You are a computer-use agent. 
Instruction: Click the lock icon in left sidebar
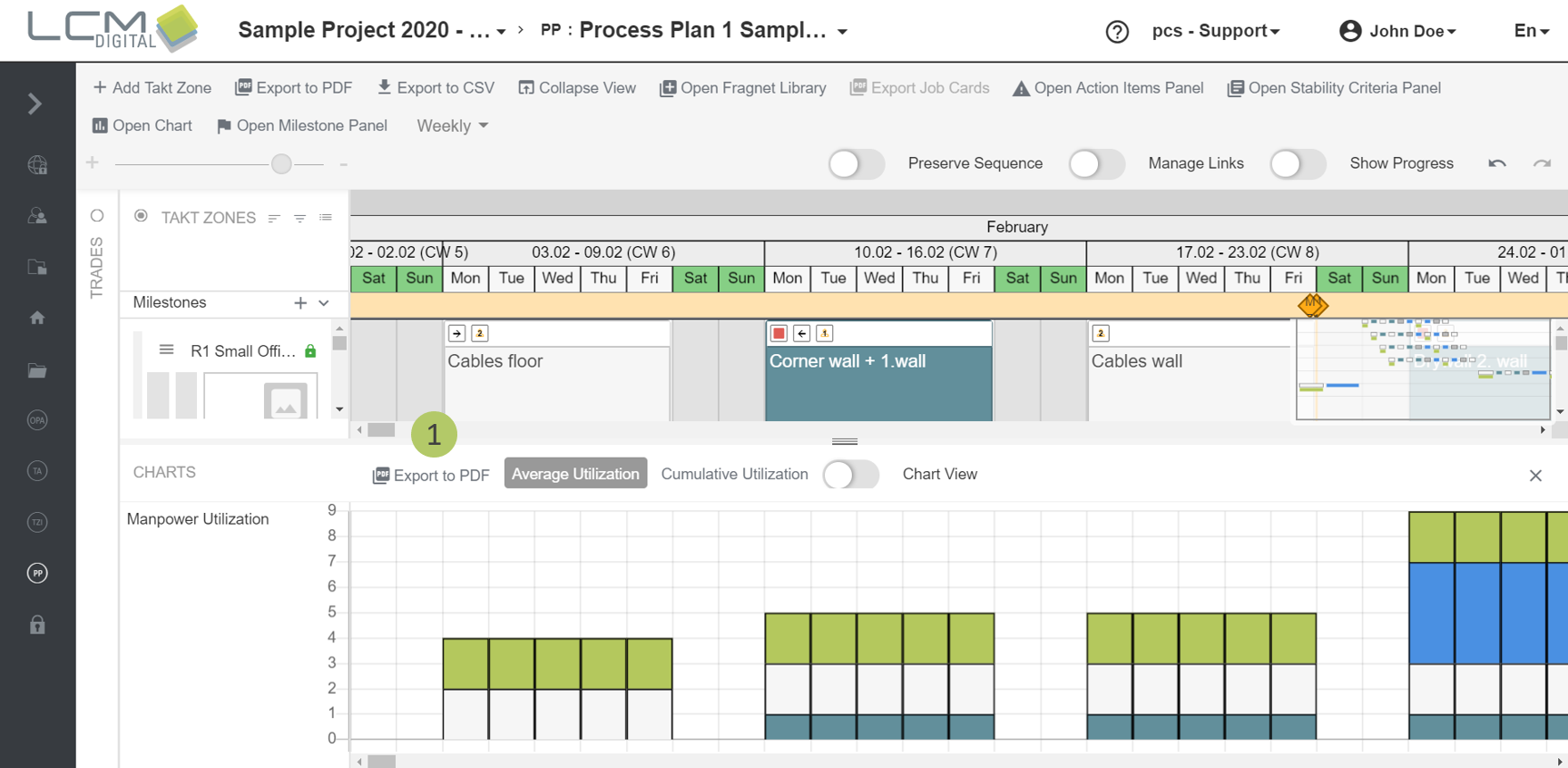tap(37, 625)
